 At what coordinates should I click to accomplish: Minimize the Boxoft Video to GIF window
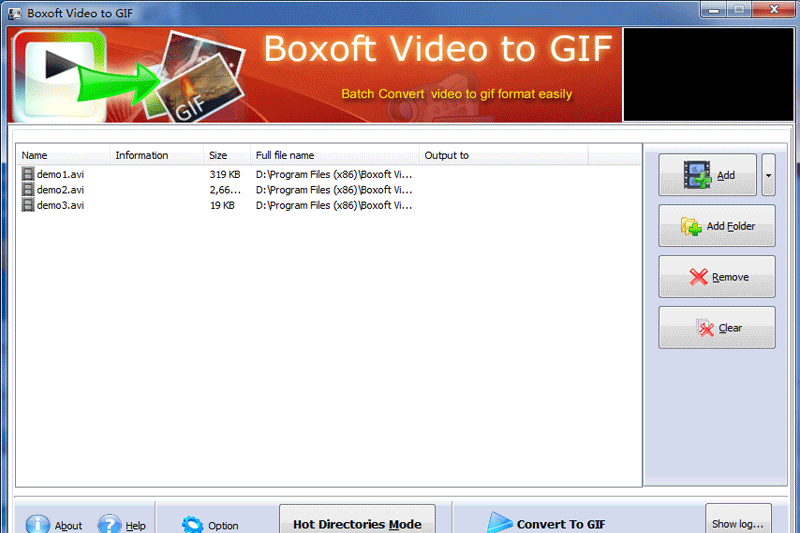[713, 10]
